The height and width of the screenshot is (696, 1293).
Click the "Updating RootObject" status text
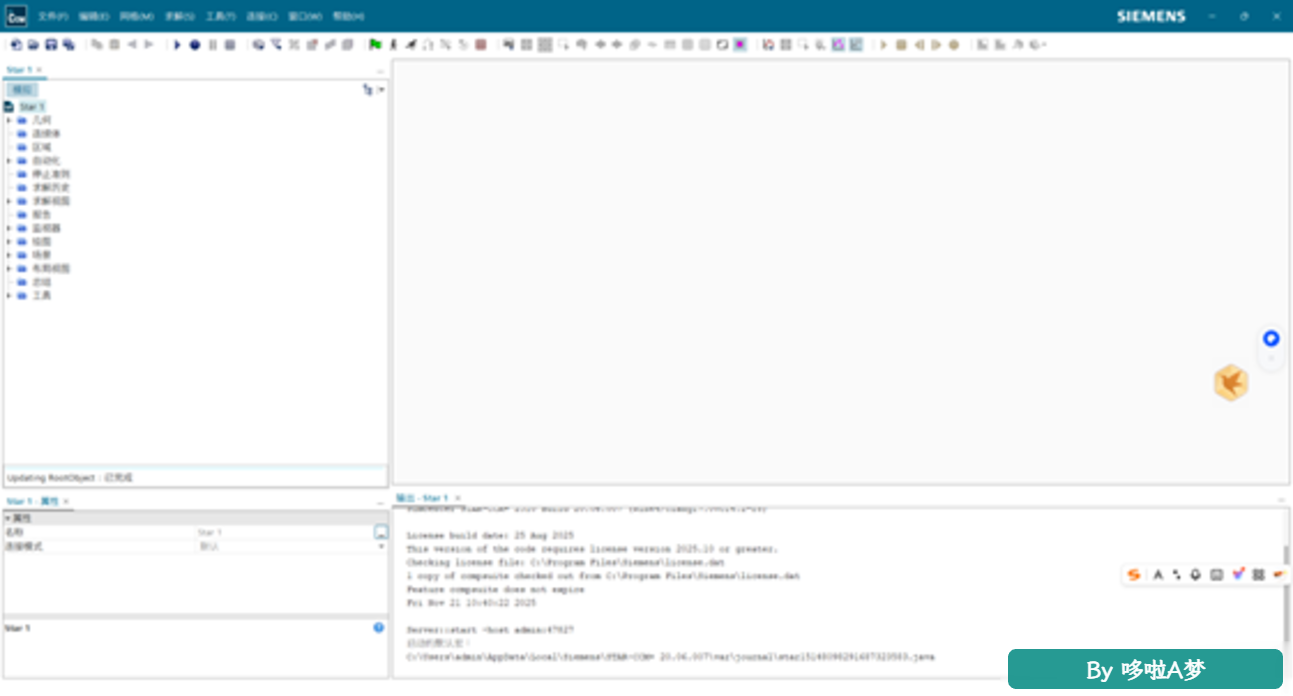pos(70,478)
